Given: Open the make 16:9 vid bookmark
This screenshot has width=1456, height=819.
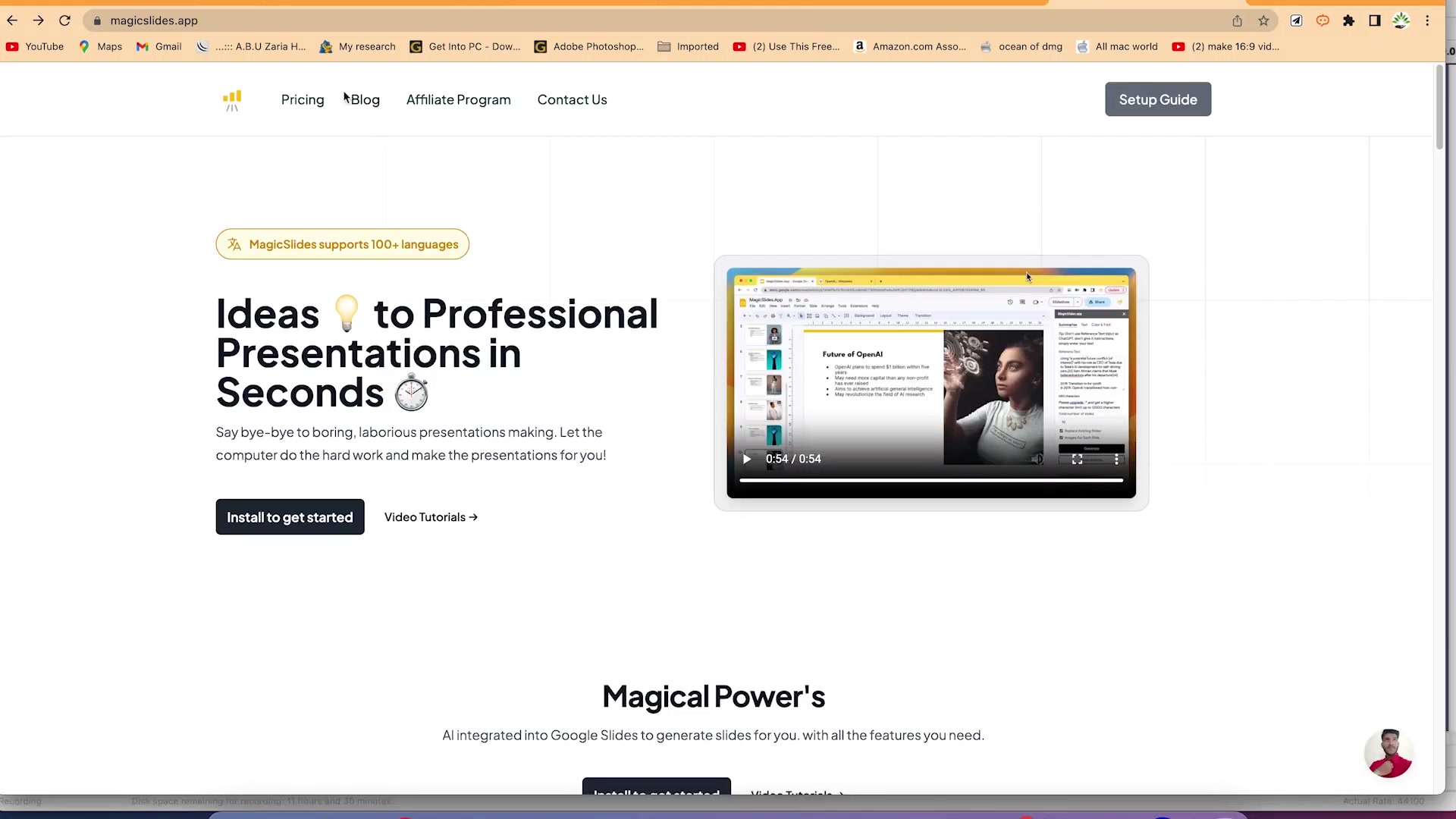Looking at the screenshot, I should (1226, 46).
